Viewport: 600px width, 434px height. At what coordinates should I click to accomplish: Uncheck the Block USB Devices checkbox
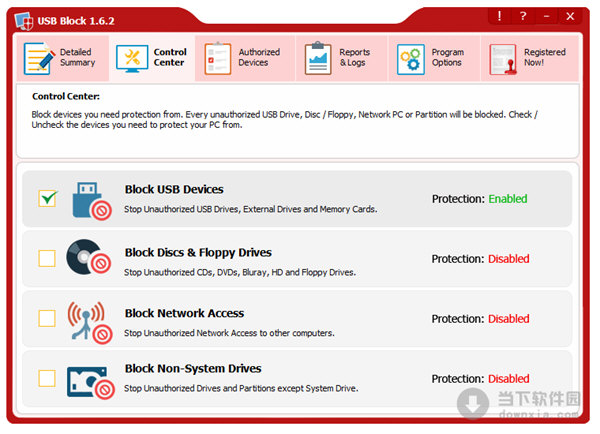point(47,199)
